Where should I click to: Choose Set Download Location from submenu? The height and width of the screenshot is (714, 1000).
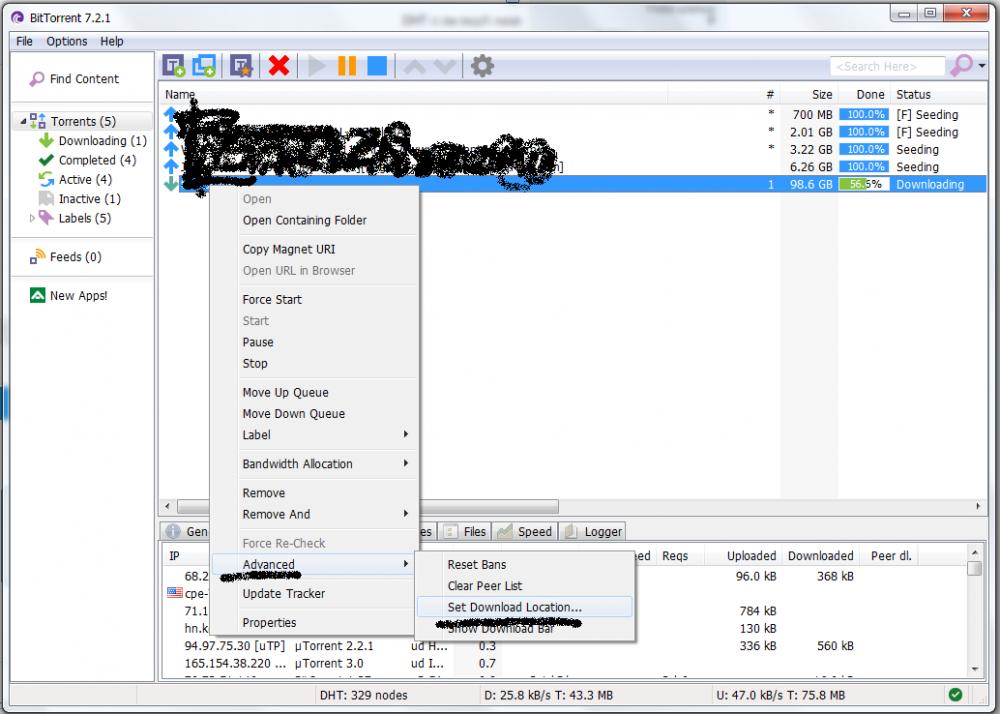514,607
